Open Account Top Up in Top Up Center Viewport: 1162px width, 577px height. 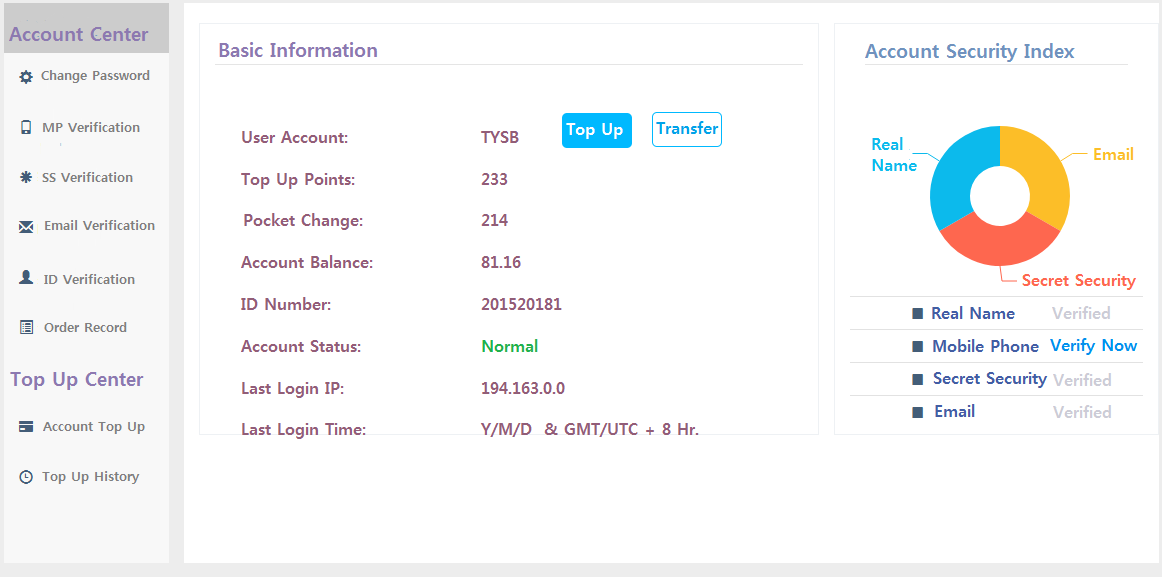[x=94, y=427]
